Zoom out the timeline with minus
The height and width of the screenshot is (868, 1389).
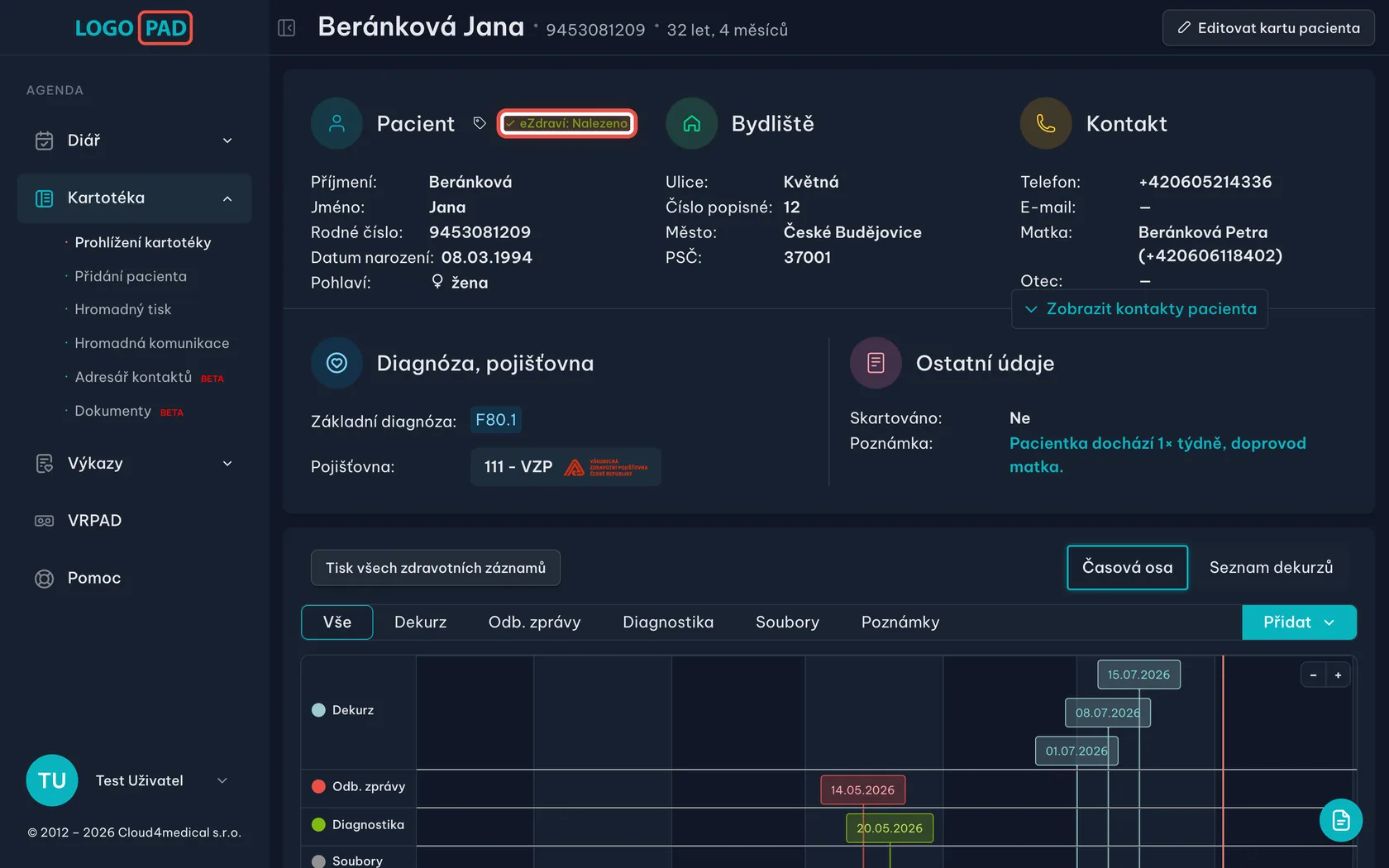[1313, 675]
